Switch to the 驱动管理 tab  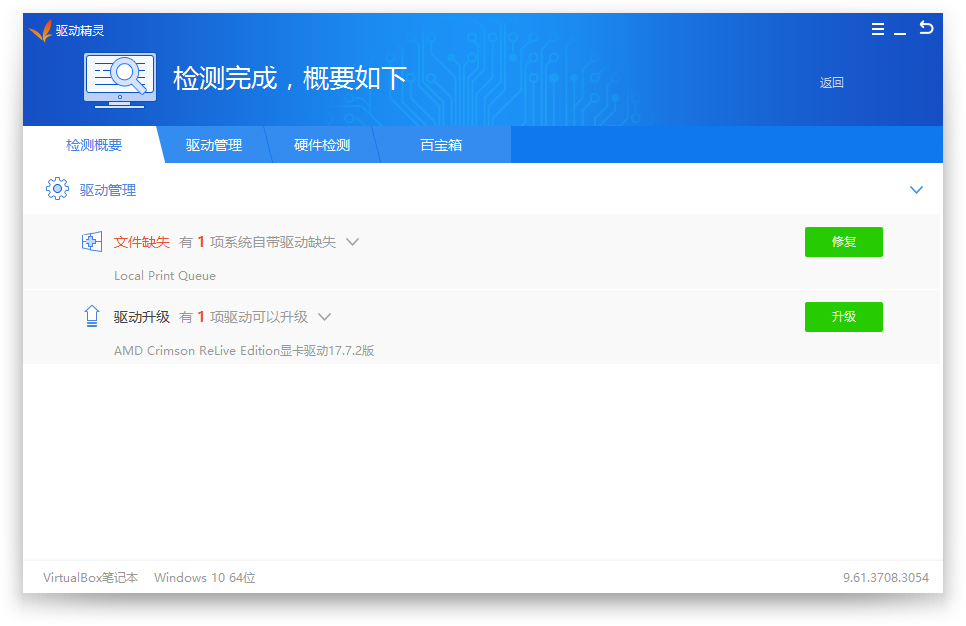tap(213, 144)
